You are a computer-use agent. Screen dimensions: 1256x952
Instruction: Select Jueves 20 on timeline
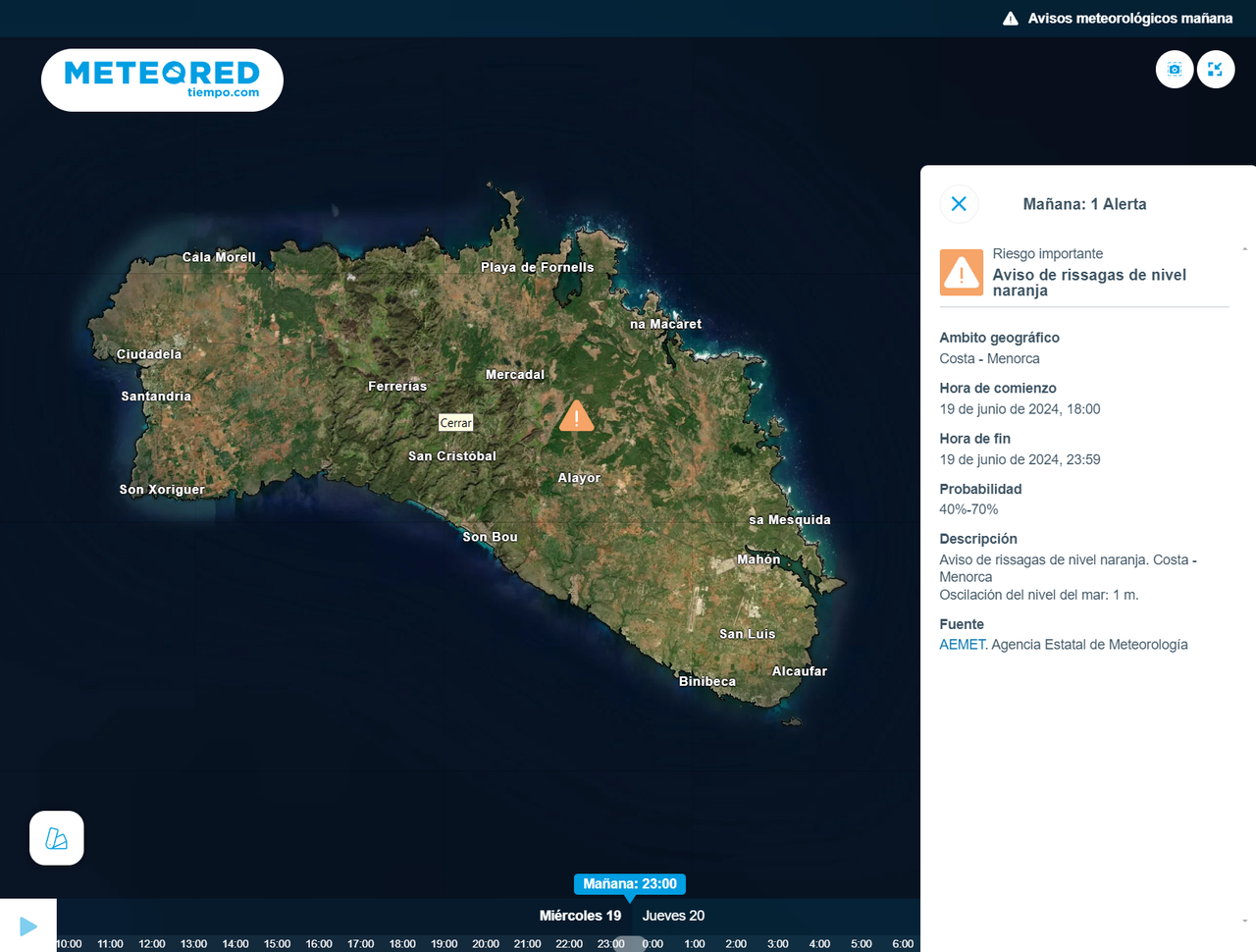pos(673,916)
